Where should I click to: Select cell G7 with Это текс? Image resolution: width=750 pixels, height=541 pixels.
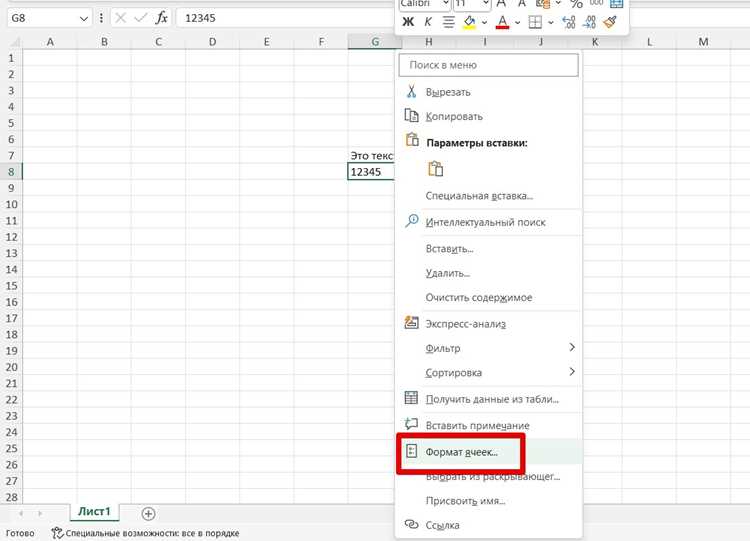click(371, 155)
